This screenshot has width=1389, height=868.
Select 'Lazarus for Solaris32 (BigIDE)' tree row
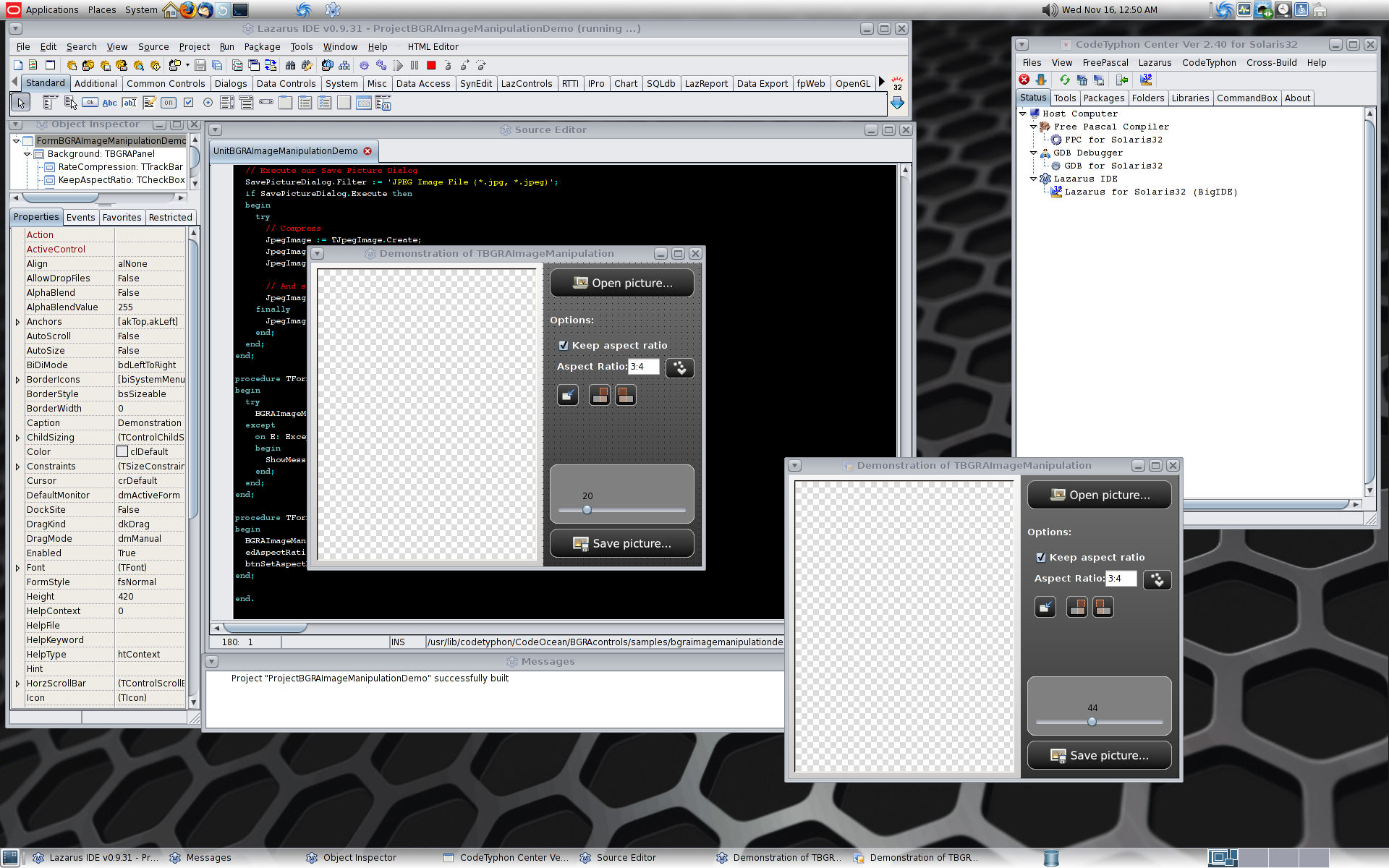[1151, 192]
